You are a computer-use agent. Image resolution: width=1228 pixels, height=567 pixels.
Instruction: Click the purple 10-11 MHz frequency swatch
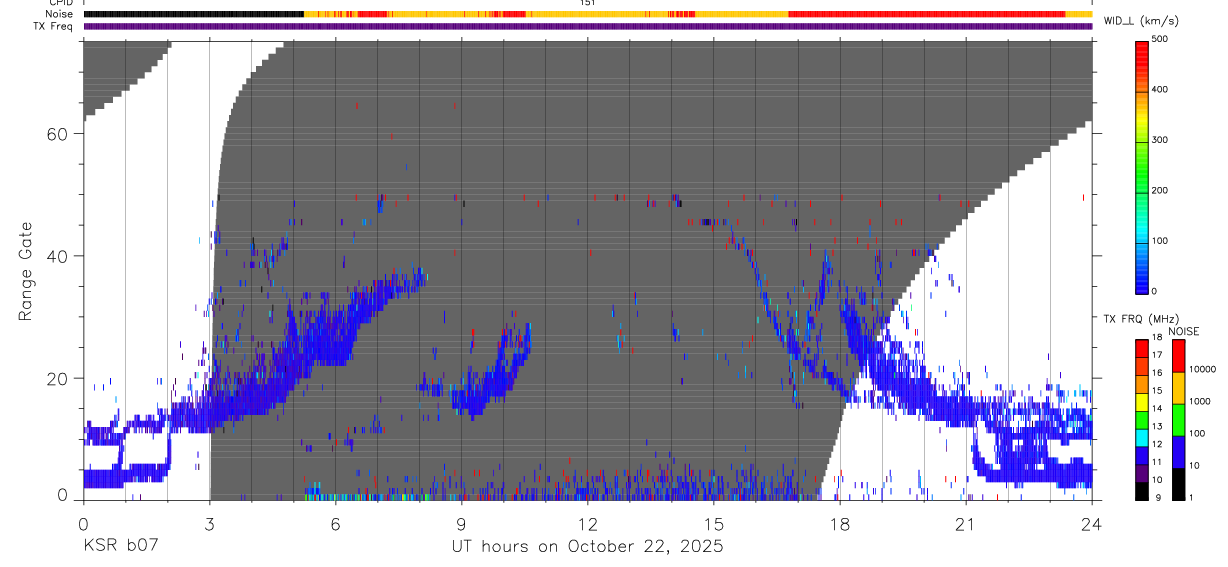(x=1141, y=472)
